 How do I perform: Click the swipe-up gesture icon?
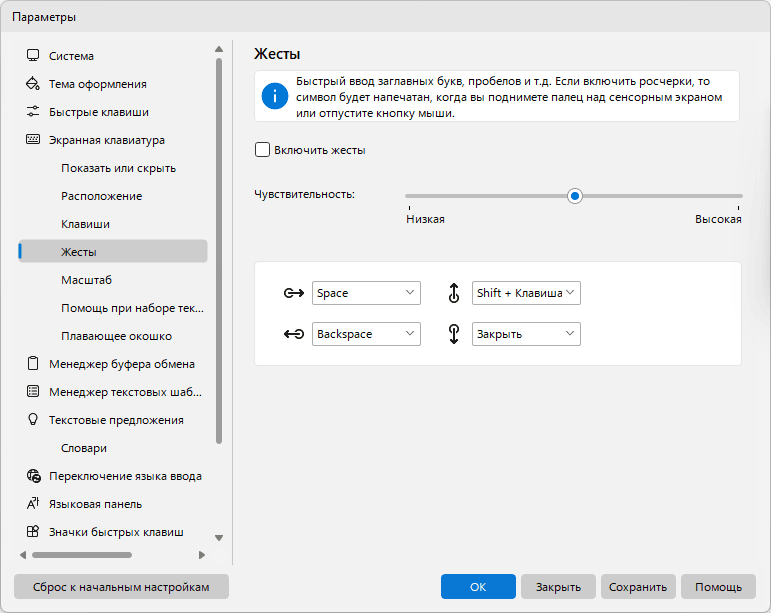[454, 293]
